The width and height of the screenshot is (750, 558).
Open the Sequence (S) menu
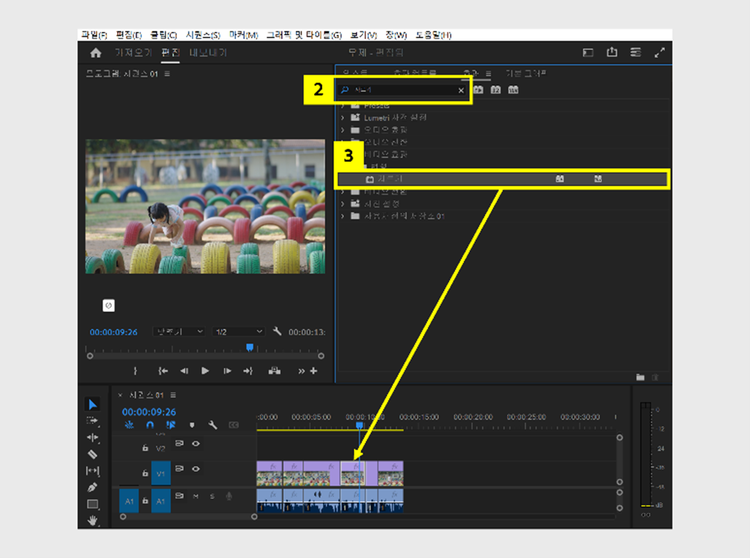pyautogui.click(x=203, y=35)
